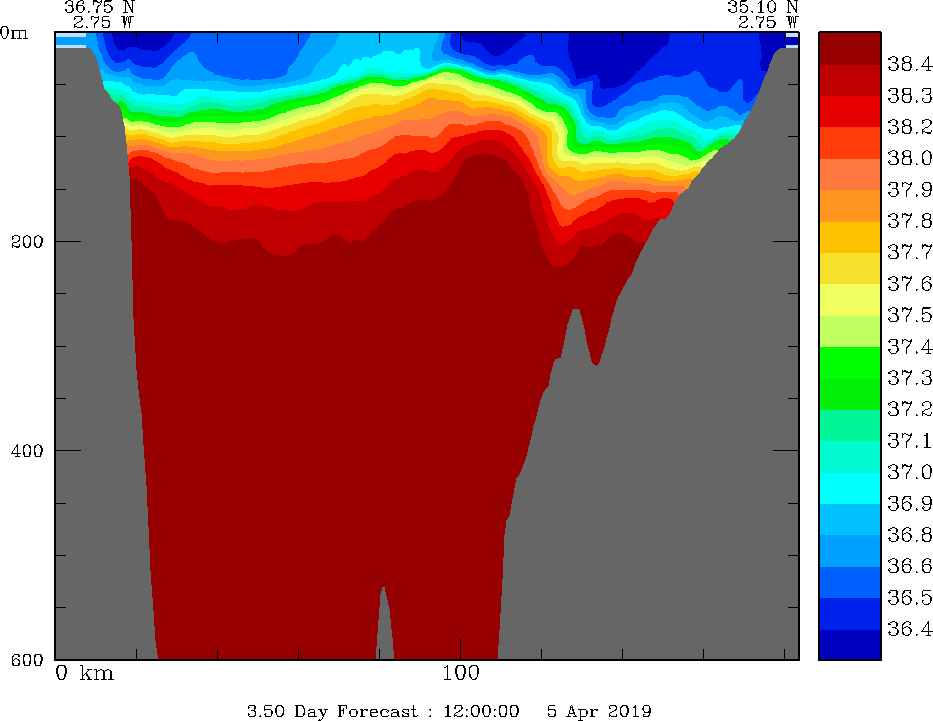Click the 100 x-axis distance label

pos(461,673)
